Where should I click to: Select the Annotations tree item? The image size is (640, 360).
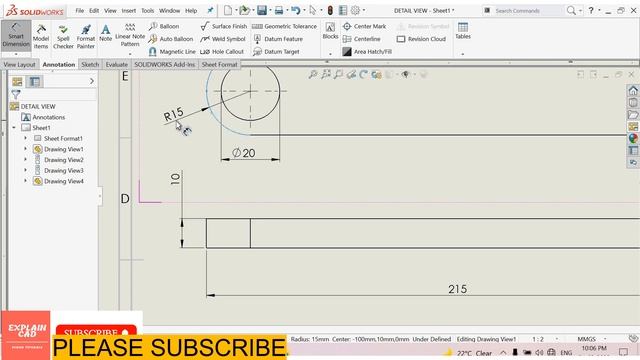click(49, 117)
